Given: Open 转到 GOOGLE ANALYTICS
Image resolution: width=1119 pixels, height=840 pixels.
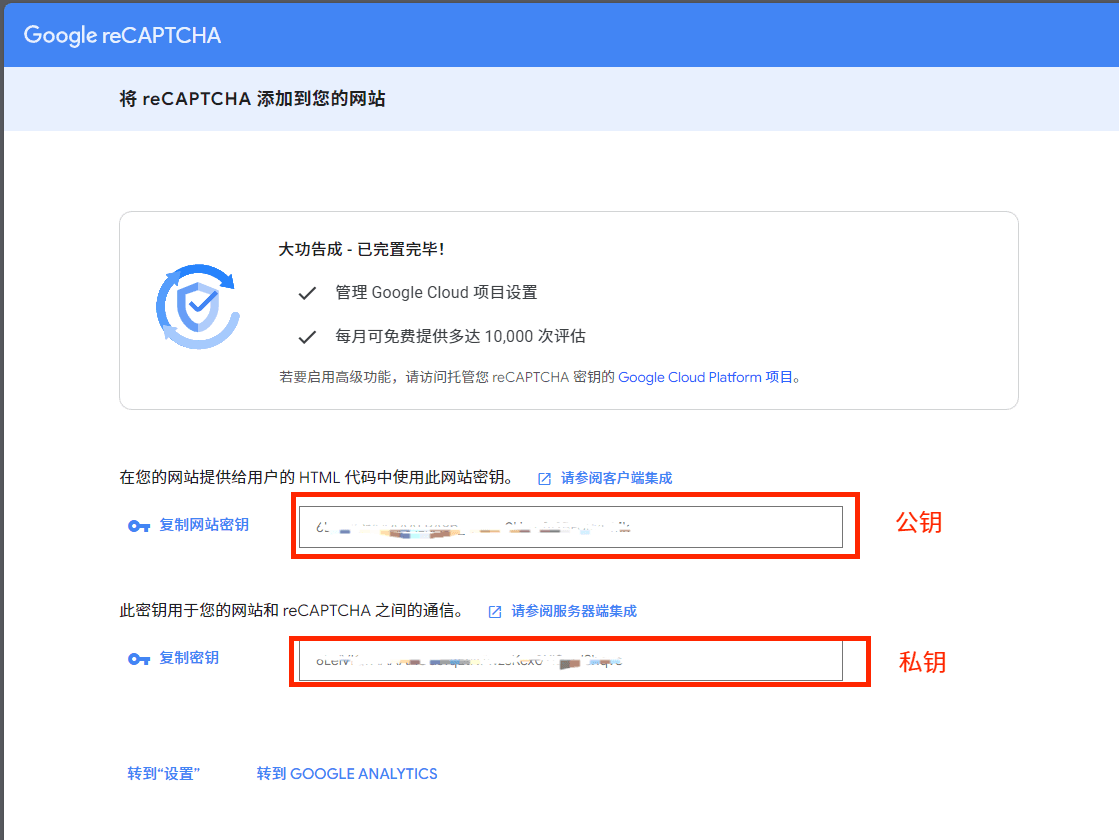Looking at the screenshot, I should pyautogui.click(x=347, y=774).
